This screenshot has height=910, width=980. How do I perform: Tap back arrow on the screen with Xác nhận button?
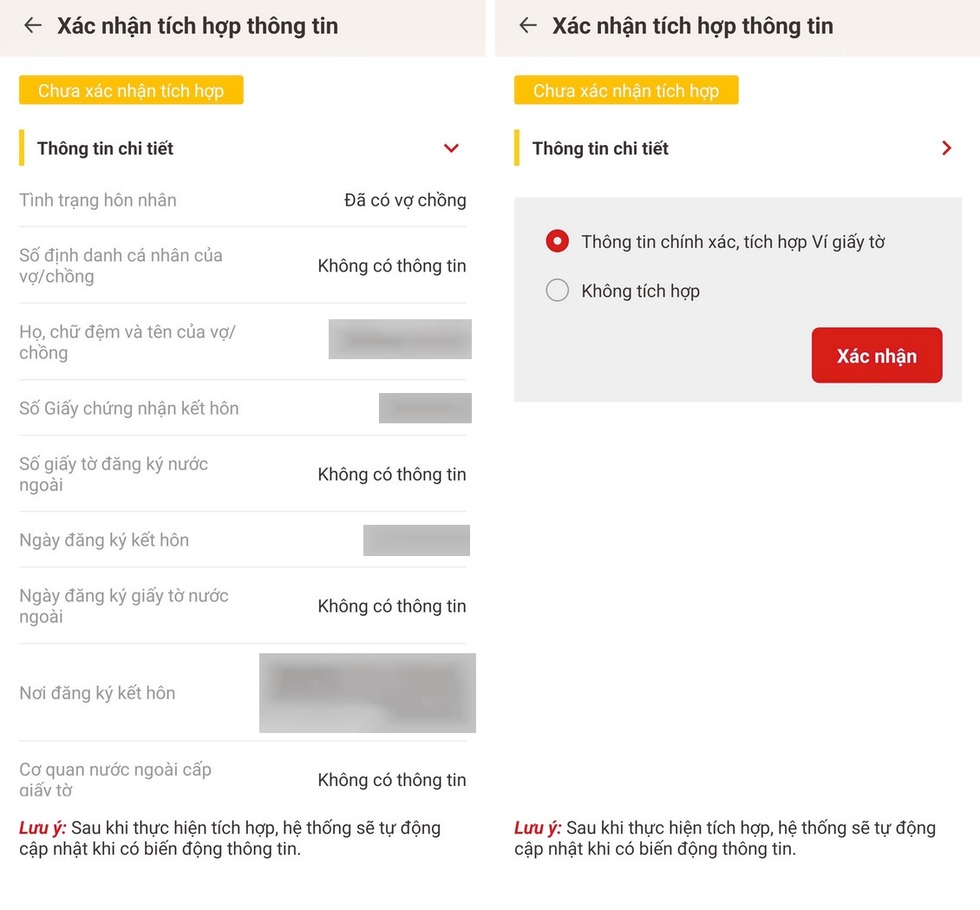click(528, 26)
